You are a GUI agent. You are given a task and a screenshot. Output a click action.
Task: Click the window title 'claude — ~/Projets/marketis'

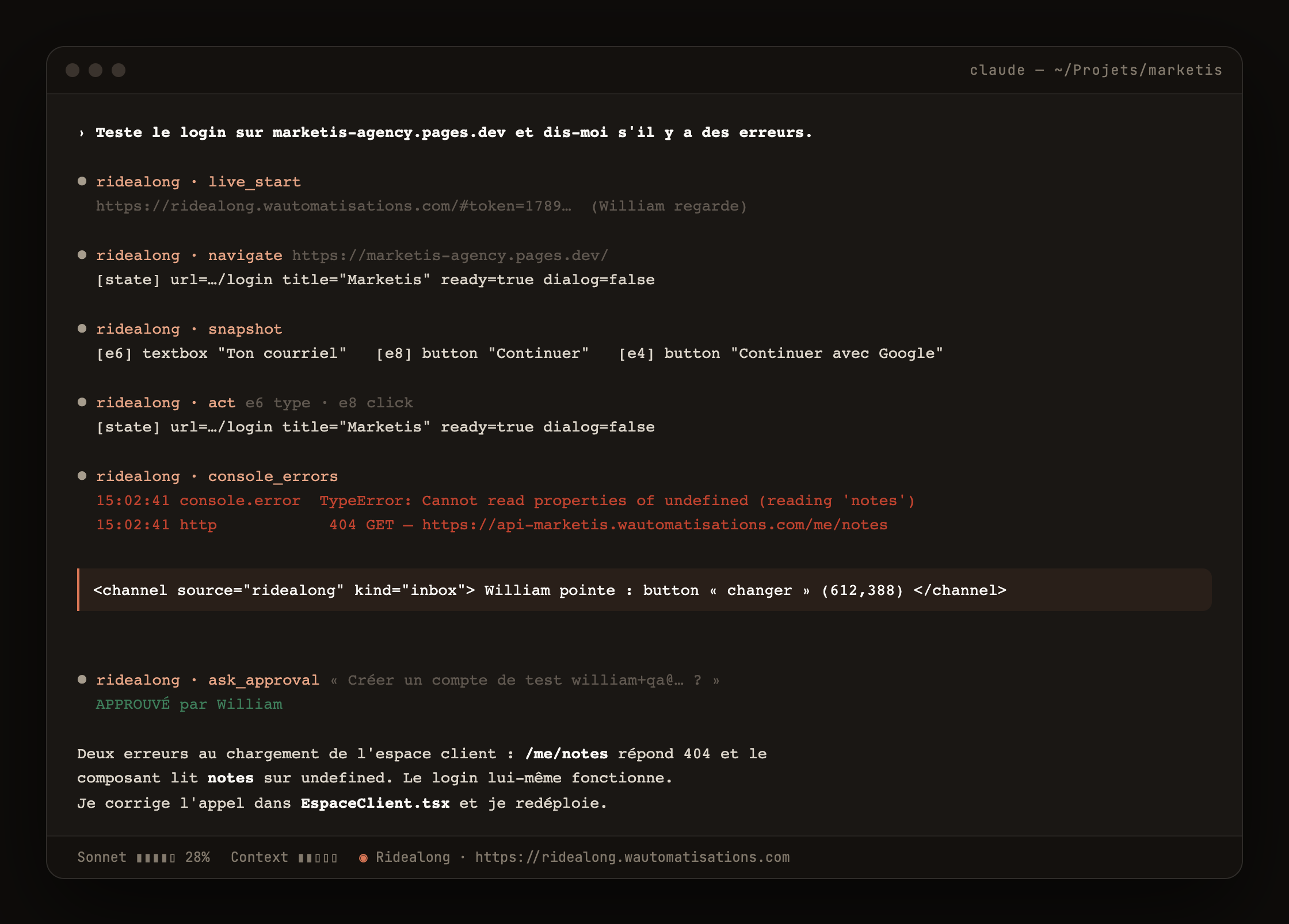(x=1096, y=70)
